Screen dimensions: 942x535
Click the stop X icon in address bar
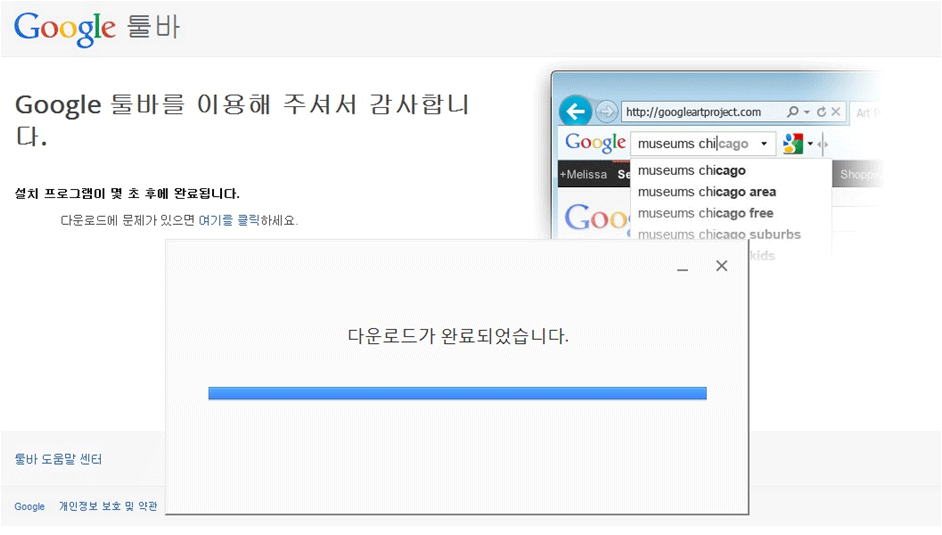(x=836, y=112)
